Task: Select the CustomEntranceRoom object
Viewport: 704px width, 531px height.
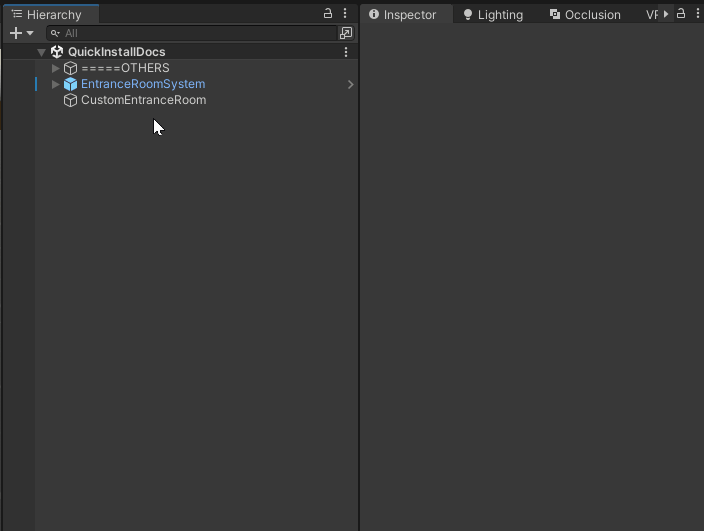Action: (x=143, y=100)
